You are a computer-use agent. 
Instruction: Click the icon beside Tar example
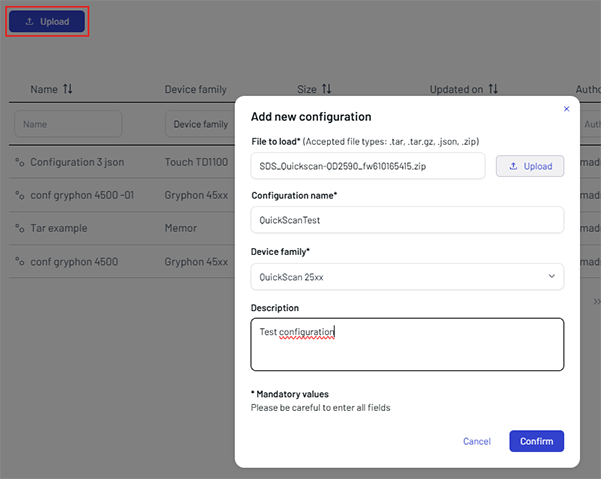click(x=19, y=228)
